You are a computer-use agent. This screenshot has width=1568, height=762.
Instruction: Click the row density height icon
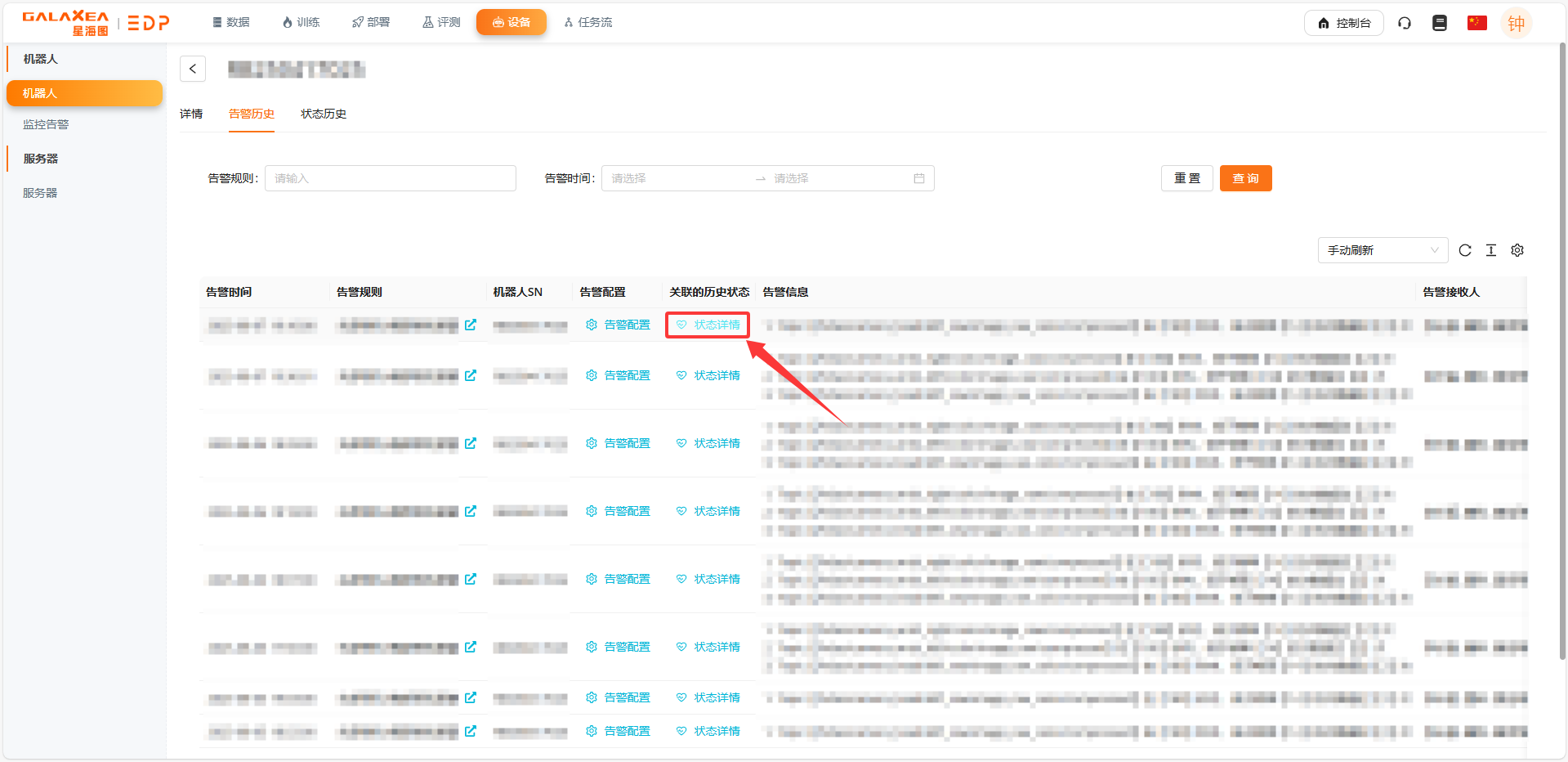click(1491, 250)
